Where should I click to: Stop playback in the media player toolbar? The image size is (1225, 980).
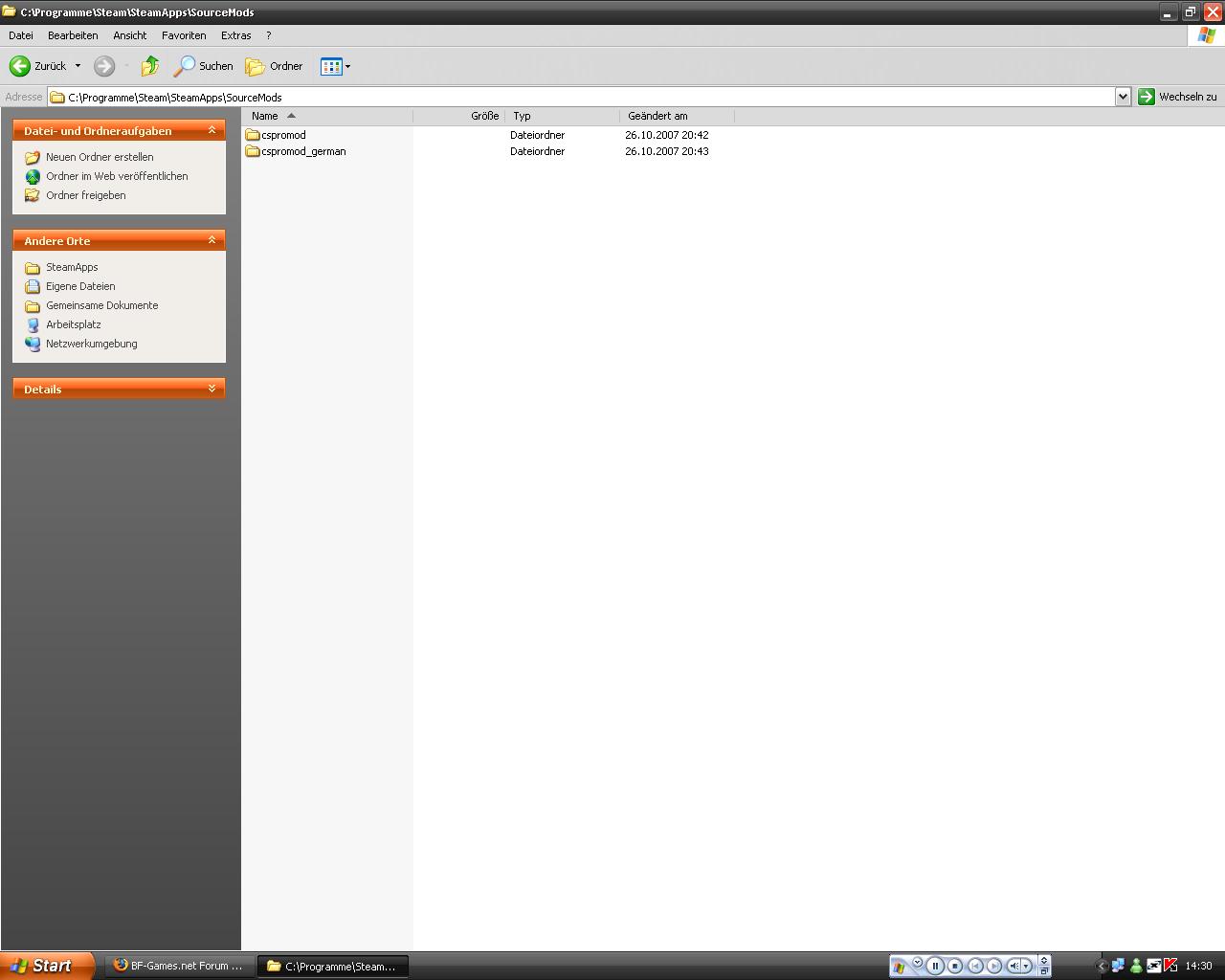pyautogui.click(x=954, y=966)
